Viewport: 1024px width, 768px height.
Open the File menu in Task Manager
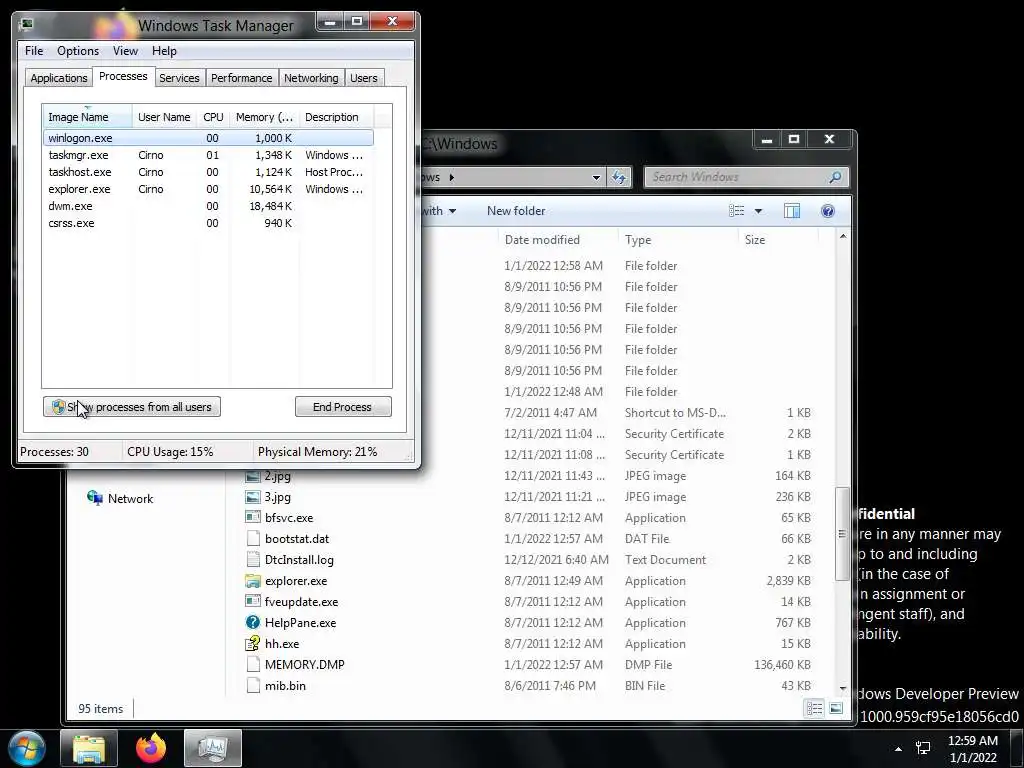point(34,51)
